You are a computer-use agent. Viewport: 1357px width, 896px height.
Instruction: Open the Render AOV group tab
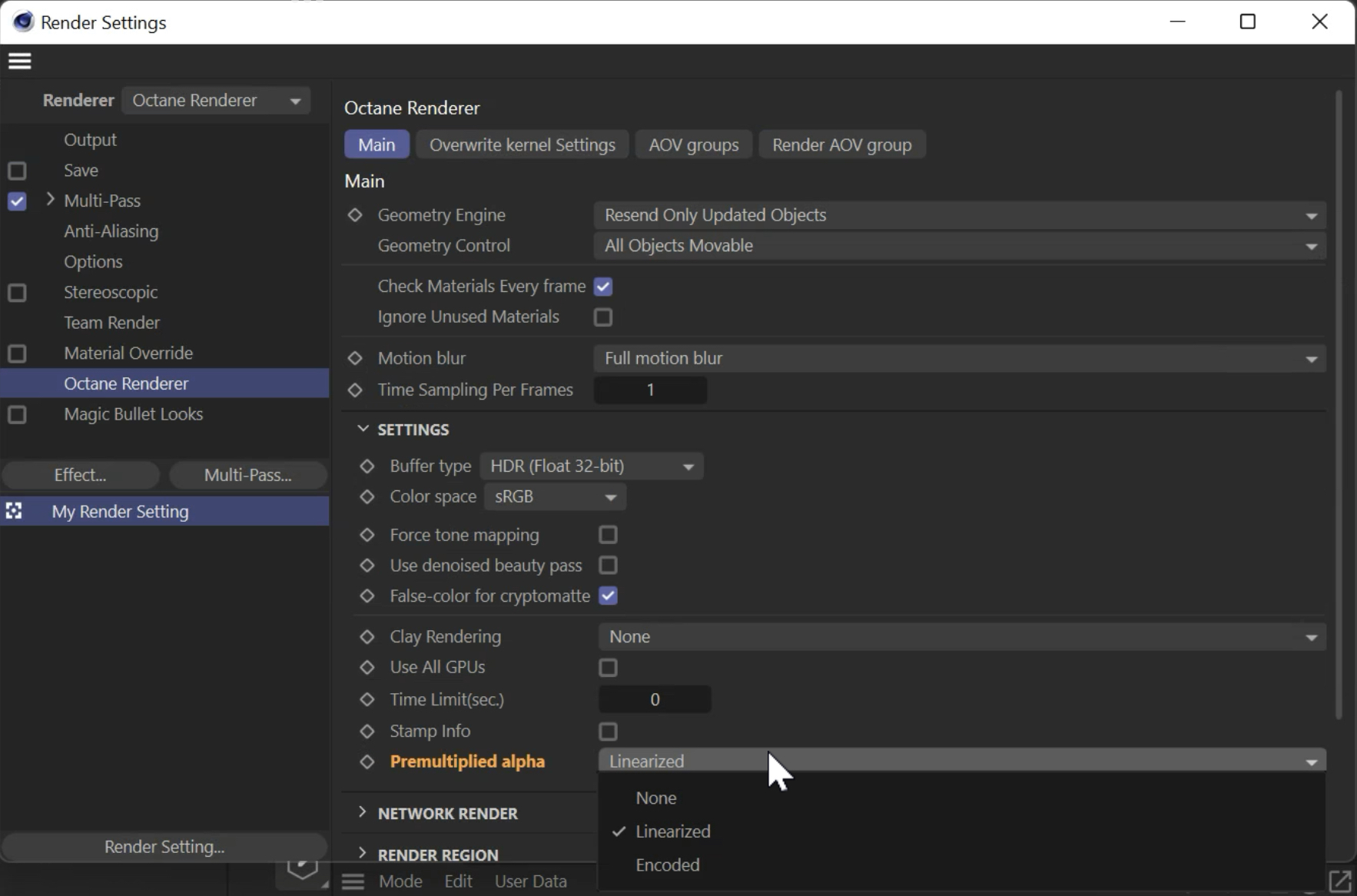click(842, 144)
